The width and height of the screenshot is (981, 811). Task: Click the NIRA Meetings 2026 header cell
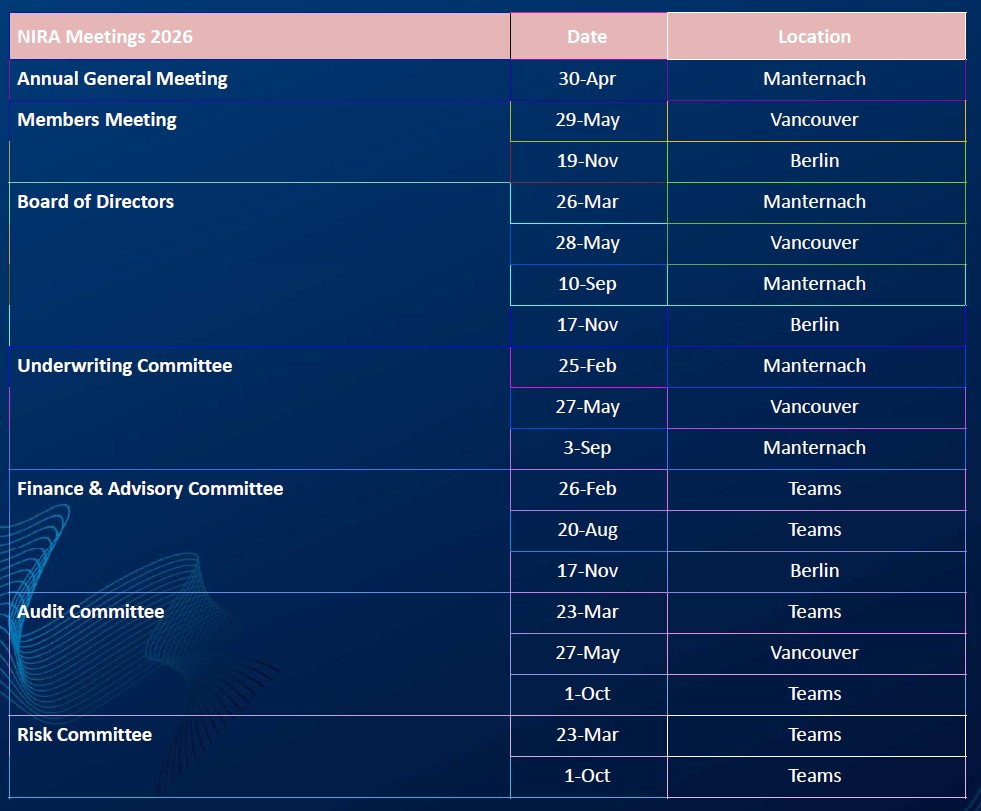(x=105, y=37)
